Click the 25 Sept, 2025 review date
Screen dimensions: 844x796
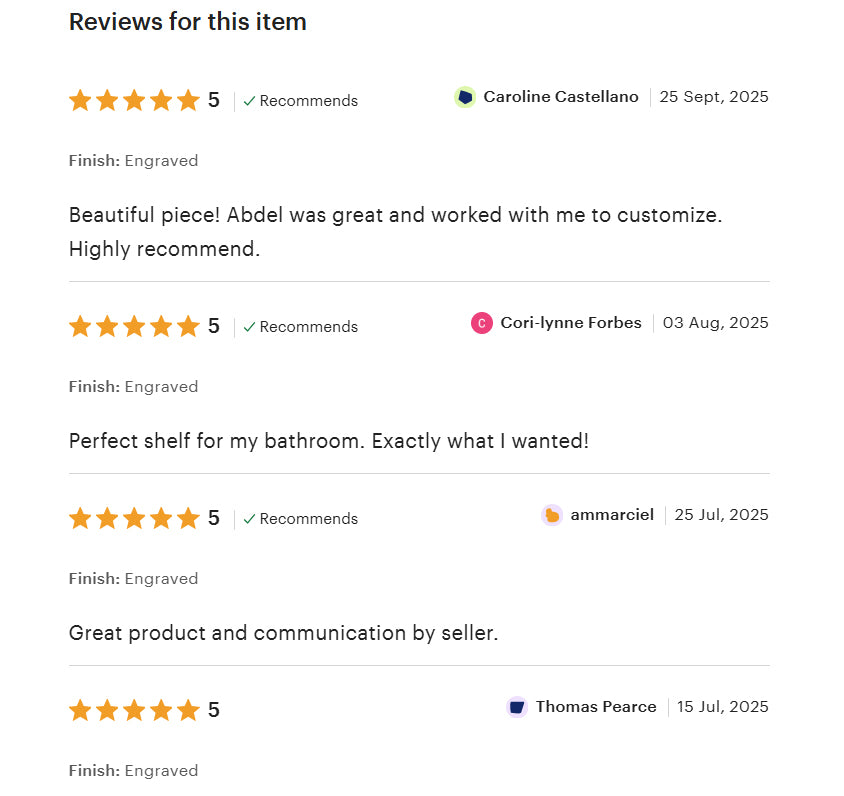tap(714, 97)
